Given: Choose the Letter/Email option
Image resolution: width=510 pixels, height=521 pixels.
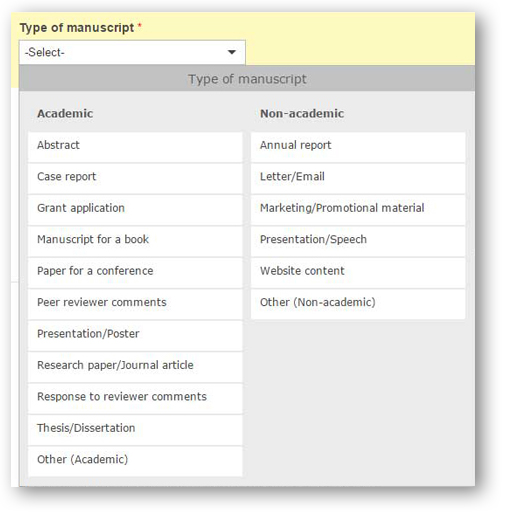Looking at the screenshot, I should [358, 178].
